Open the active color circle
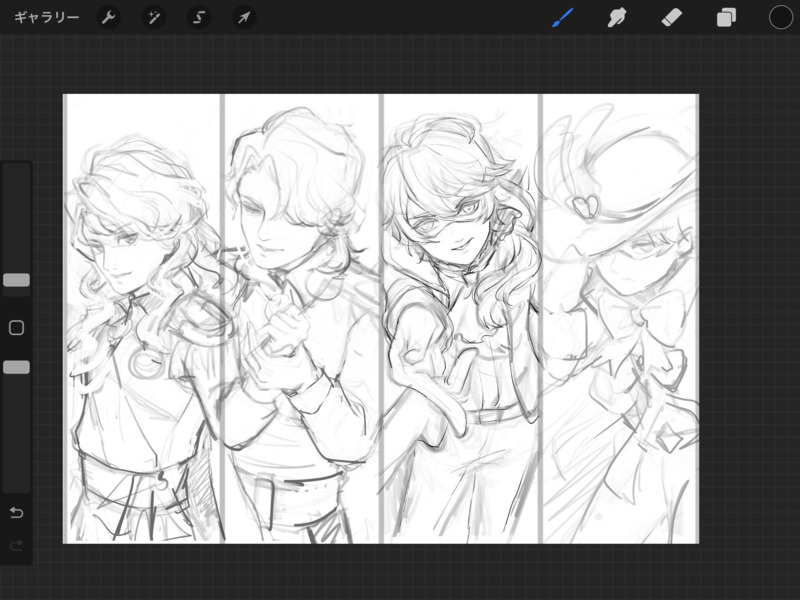The width and height of the screenshot is (800, 600). pos(781,17)
